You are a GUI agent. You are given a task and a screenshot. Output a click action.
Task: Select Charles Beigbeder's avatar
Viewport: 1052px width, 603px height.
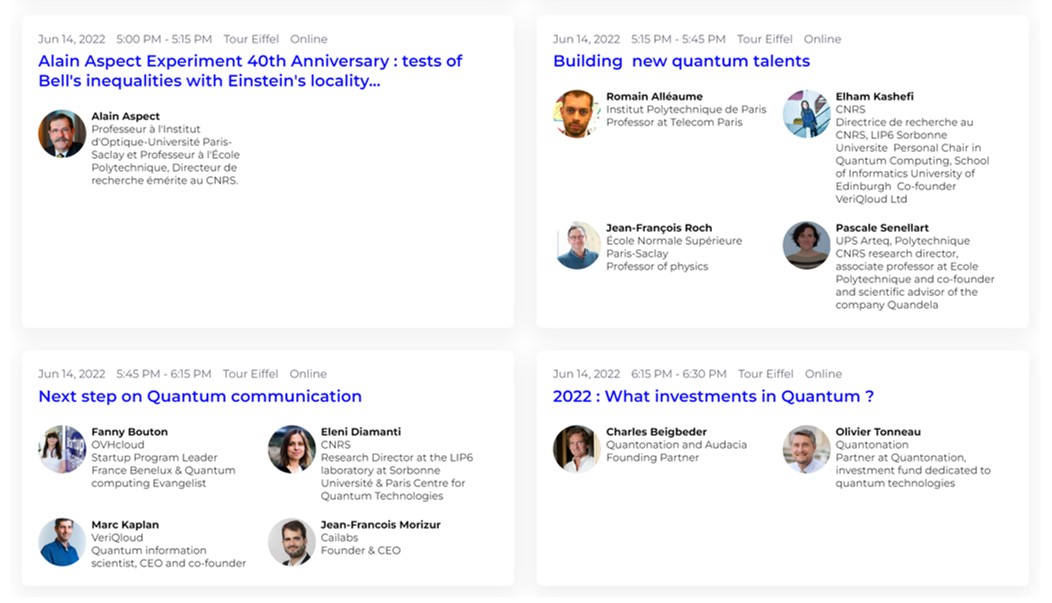576,449
